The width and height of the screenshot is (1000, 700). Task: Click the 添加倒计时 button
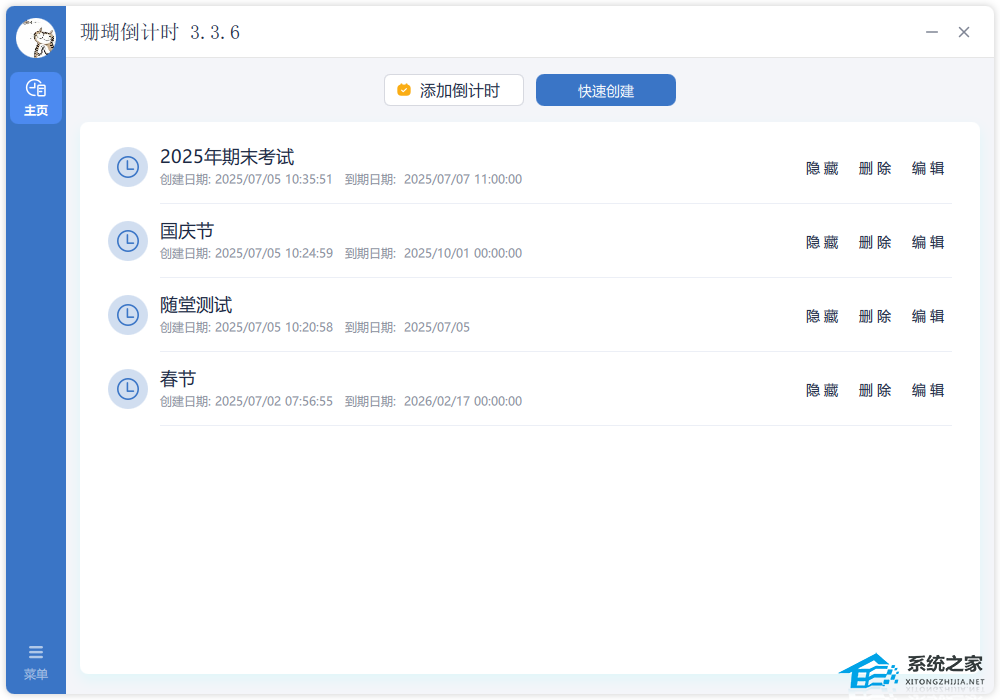click(x=454, y=90)
